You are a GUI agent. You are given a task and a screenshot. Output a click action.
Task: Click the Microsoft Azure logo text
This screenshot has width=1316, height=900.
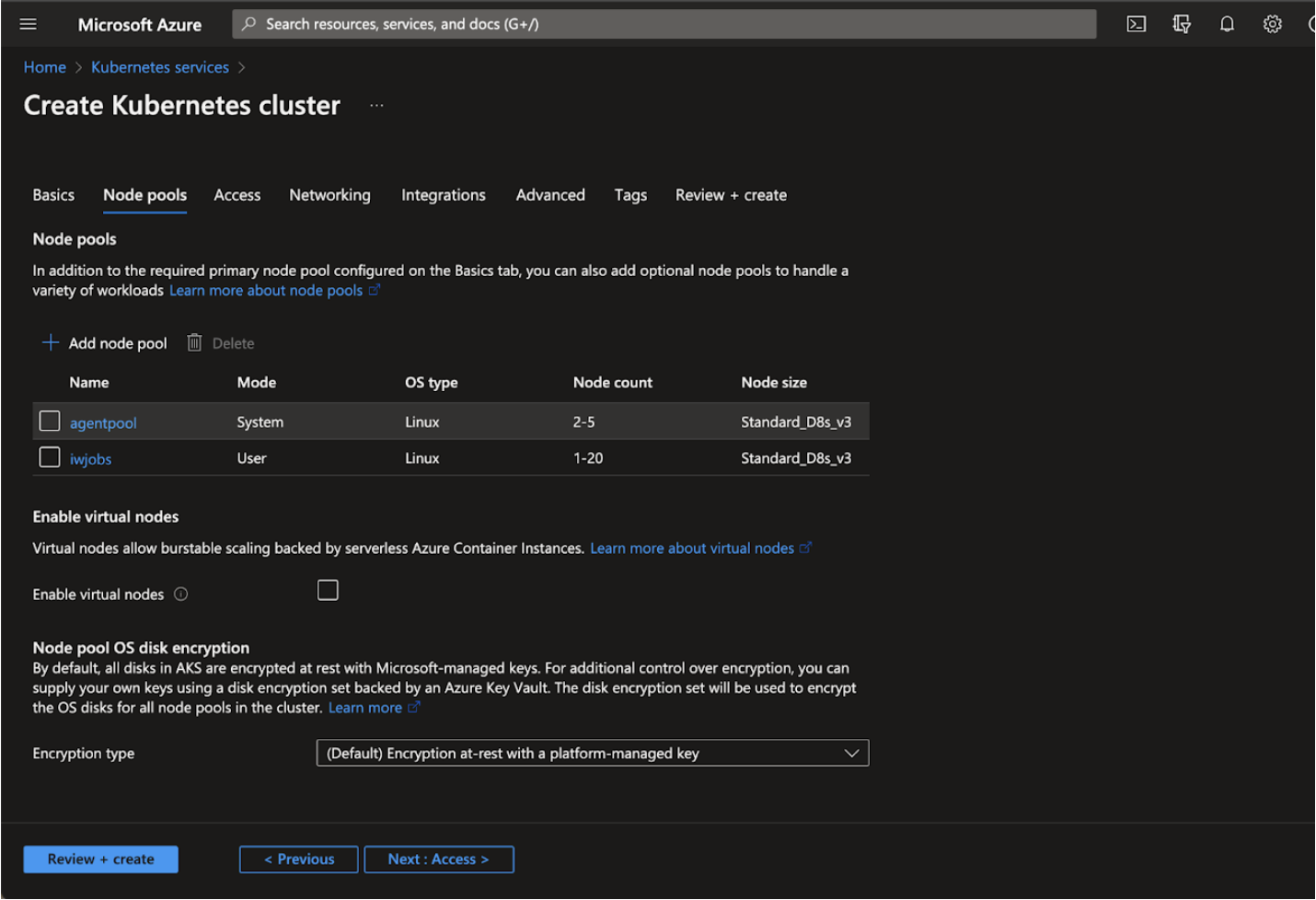pos(140,25)
